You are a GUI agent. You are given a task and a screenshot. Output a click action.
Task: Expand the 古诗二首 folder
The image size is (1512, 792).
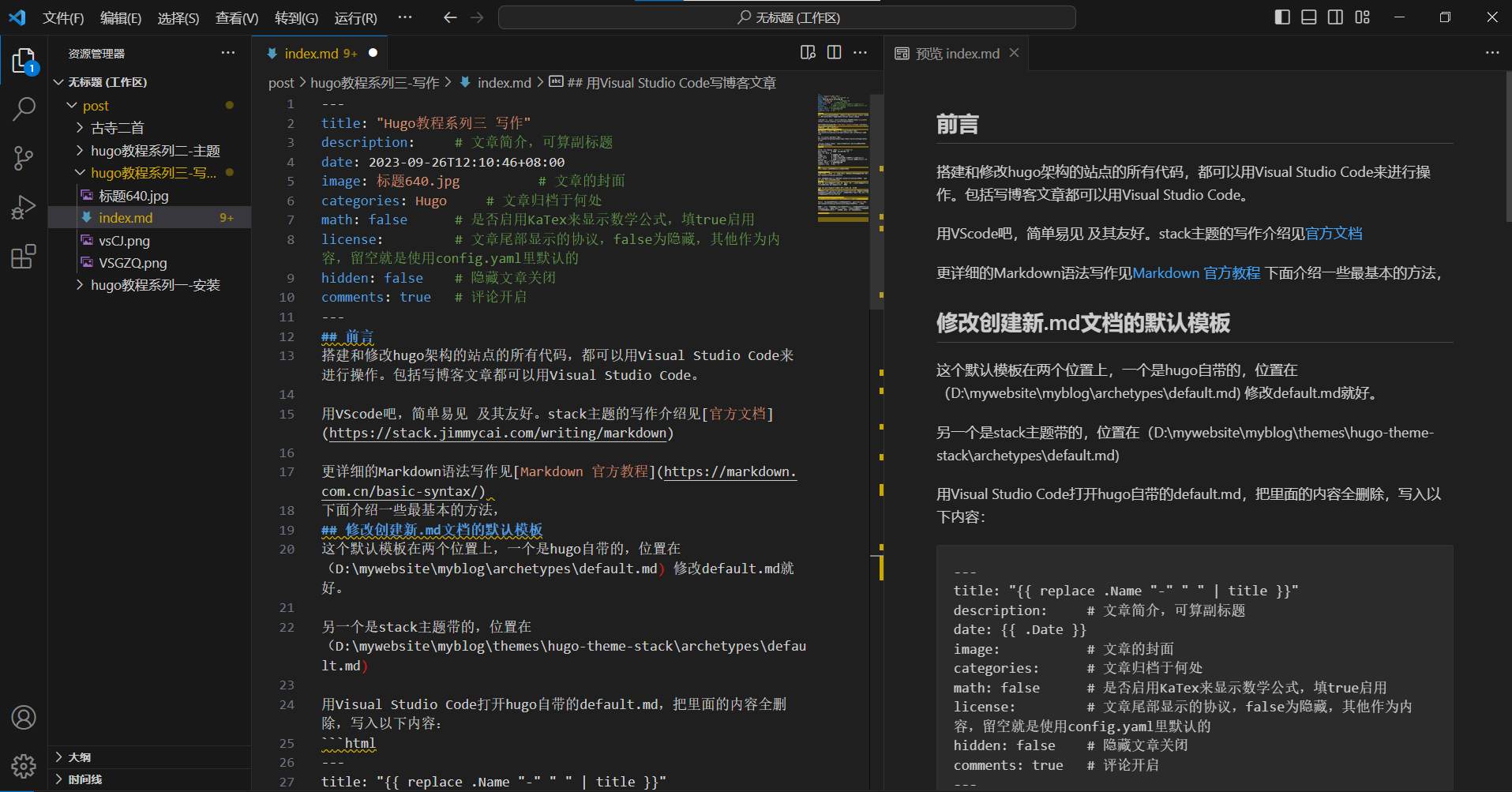[x=117, y=128]
